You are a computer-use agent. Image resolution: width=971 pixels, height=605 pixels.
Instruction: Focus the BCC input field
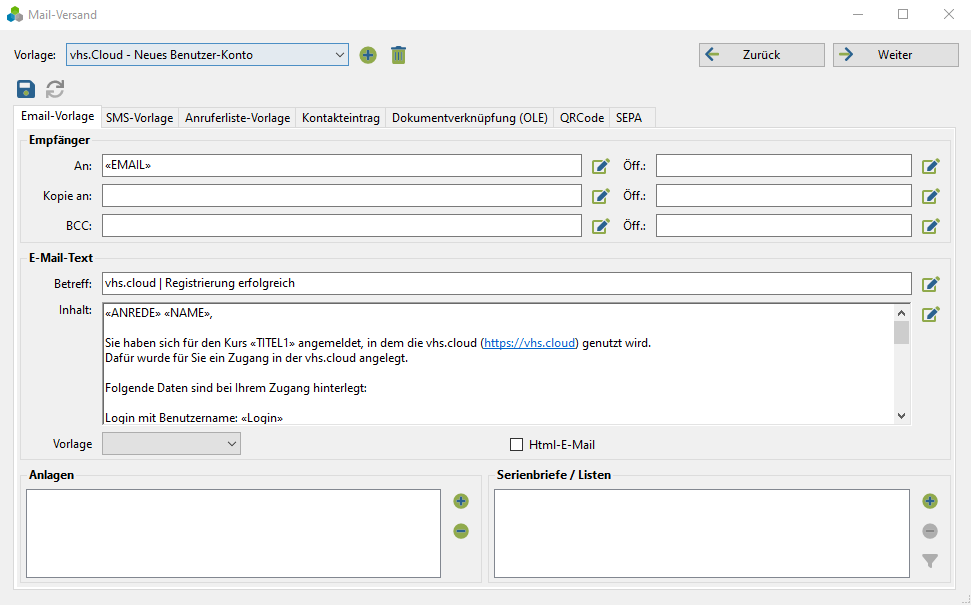click(x=342, y=225)
